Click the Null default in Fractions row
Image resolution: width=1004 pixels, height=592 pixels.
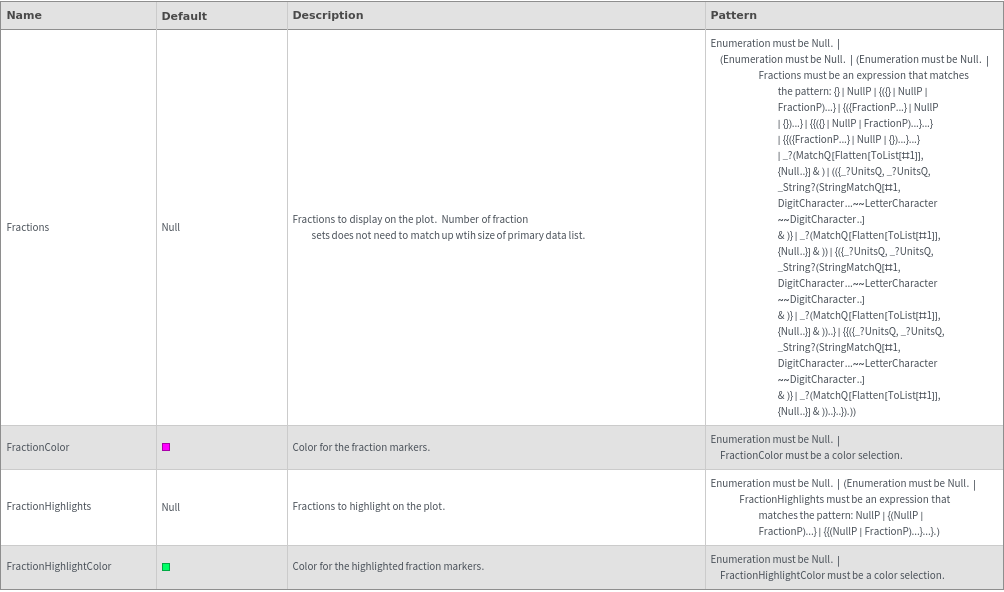click(171, 227)
